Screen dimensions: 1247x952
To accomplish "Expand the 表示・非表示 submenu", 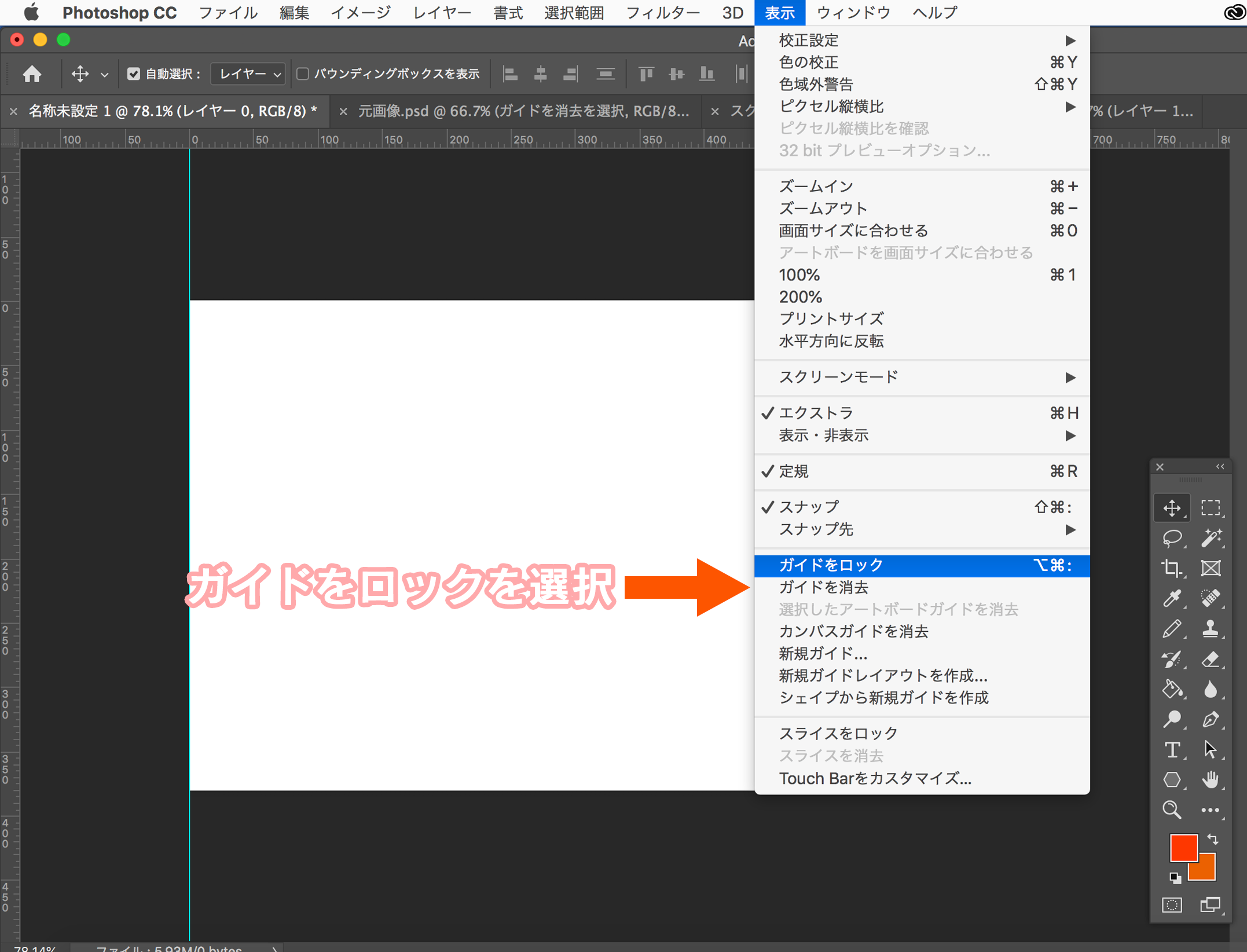I will pyautogui.click(x=922, y=435).
